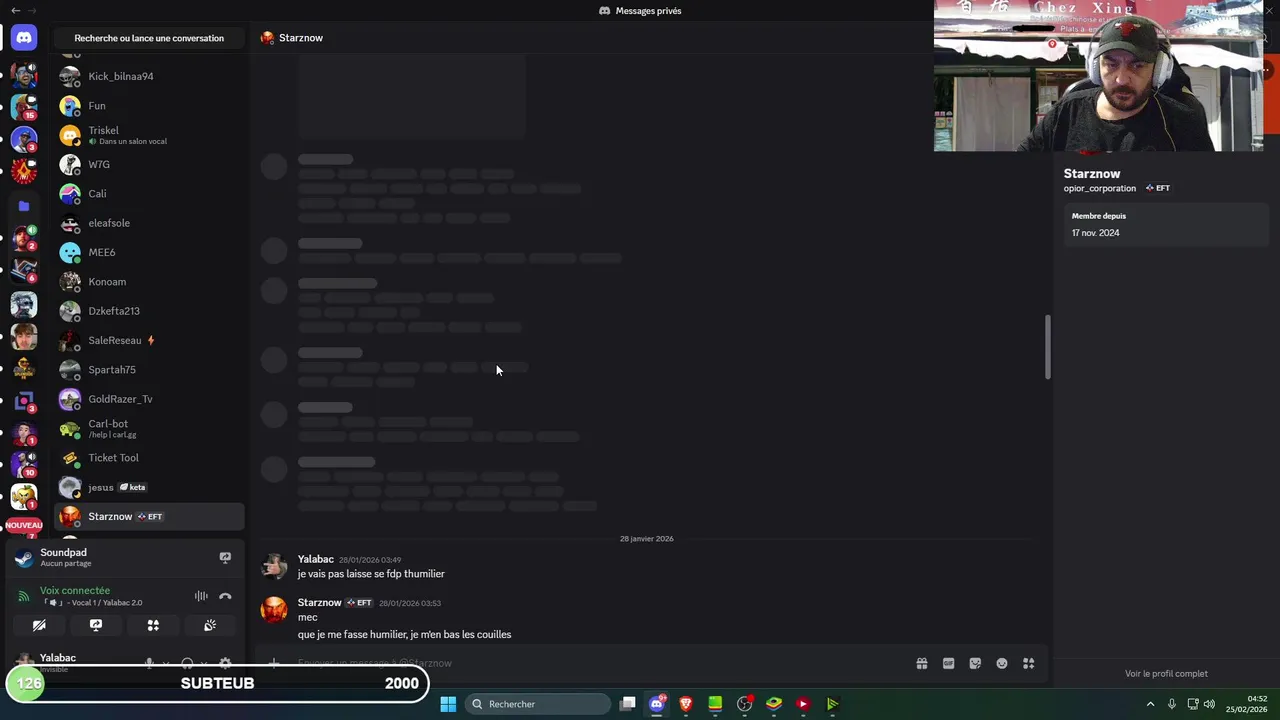The width and height of the screenshot is (1280, 720).
Task: Select Konoam conversation
Action: tap(149, 282)
